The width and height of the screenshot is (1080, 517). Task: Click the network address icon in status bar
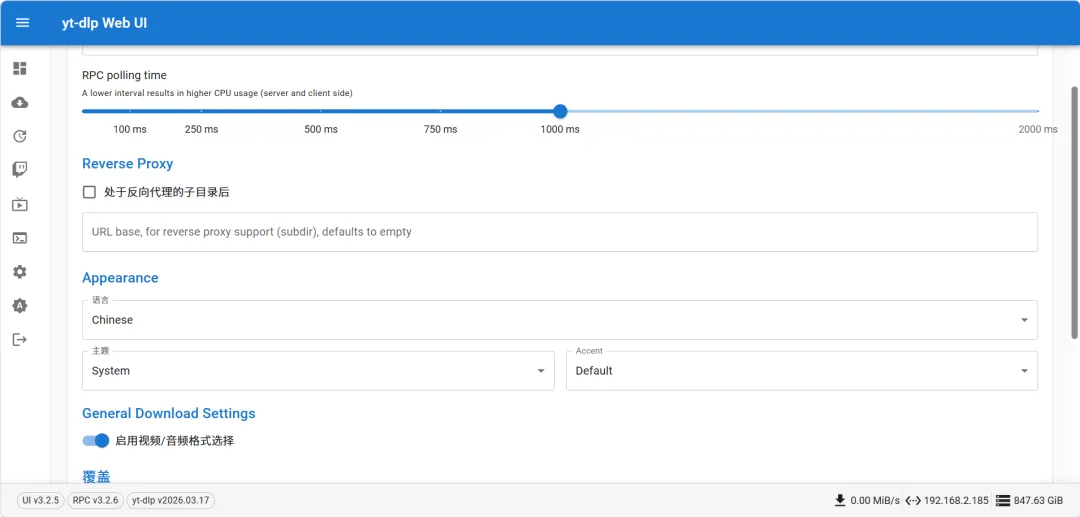click(x=913, y=500)
